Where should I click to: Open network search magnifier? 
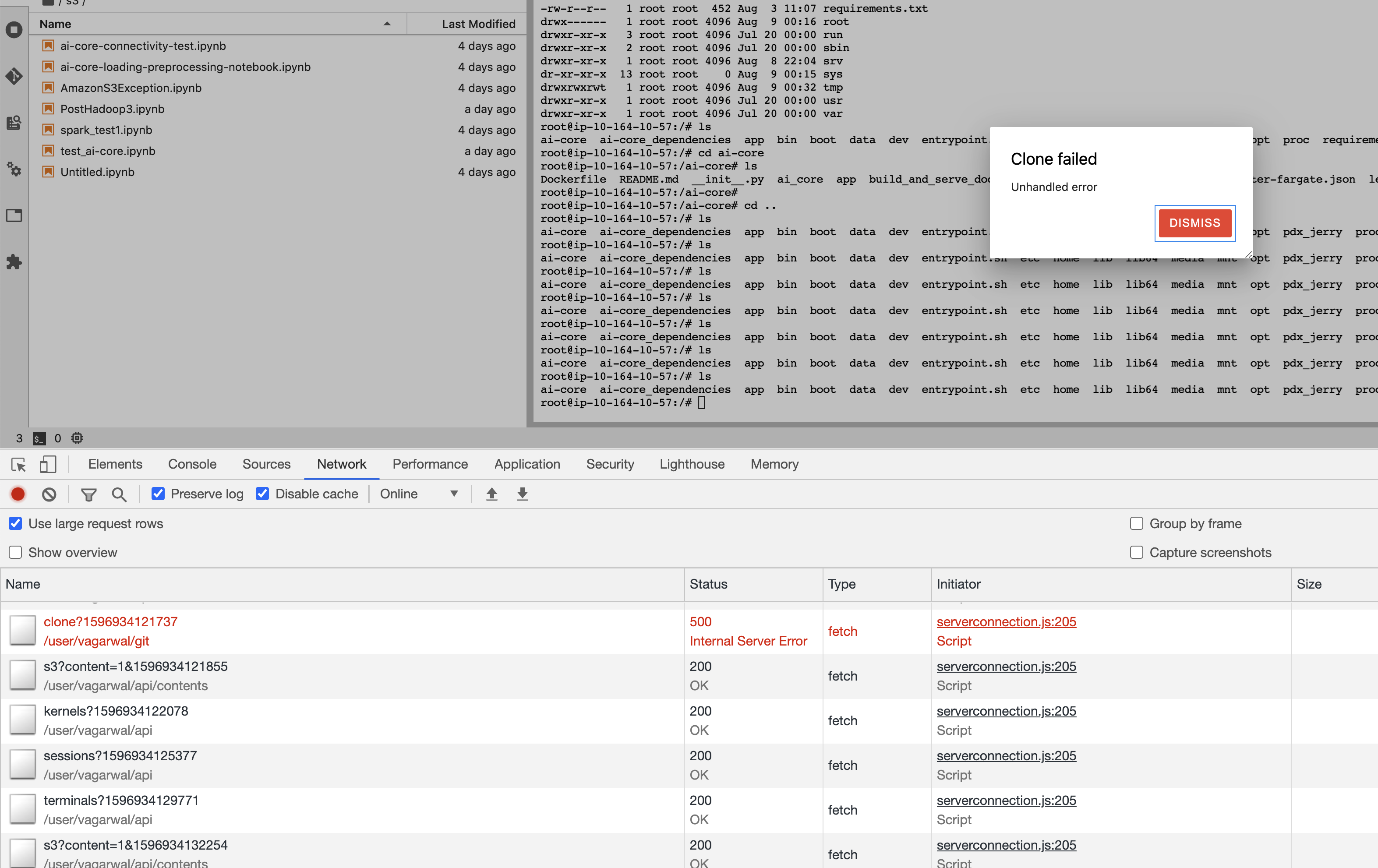119,494
